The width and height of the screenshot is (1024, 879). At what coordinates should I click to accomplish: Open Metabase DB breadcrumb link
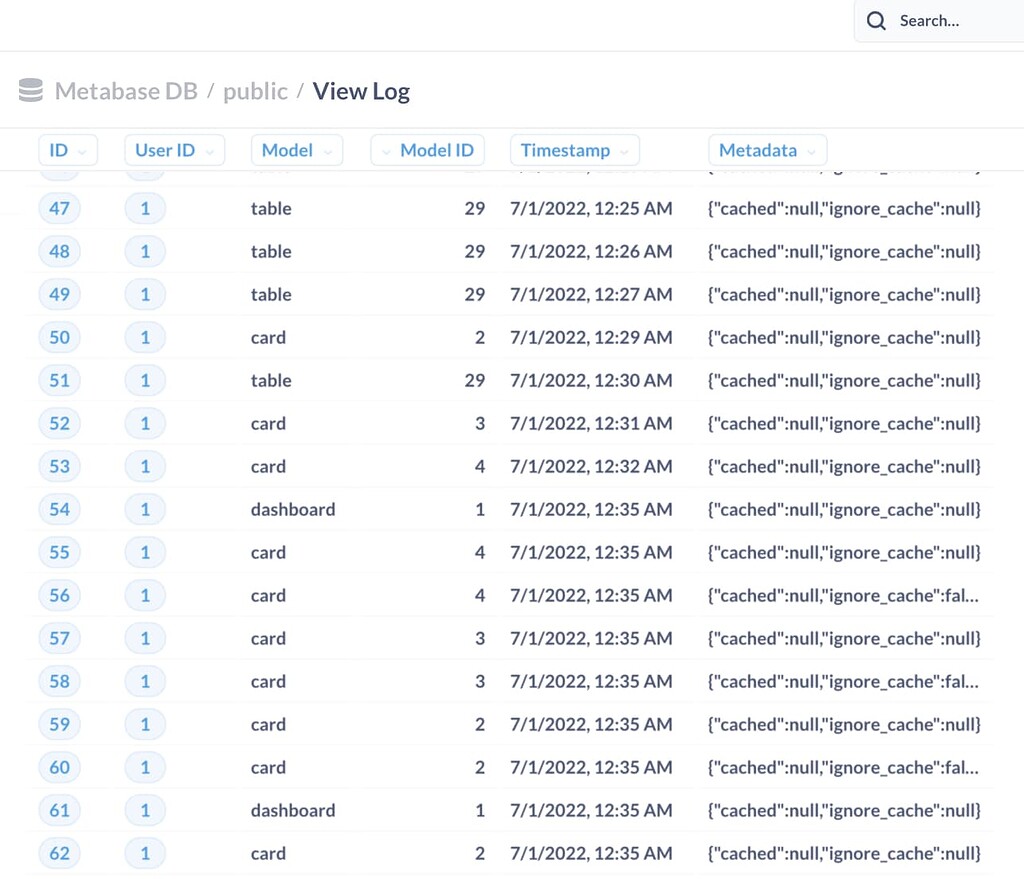[x=126, y=91]
